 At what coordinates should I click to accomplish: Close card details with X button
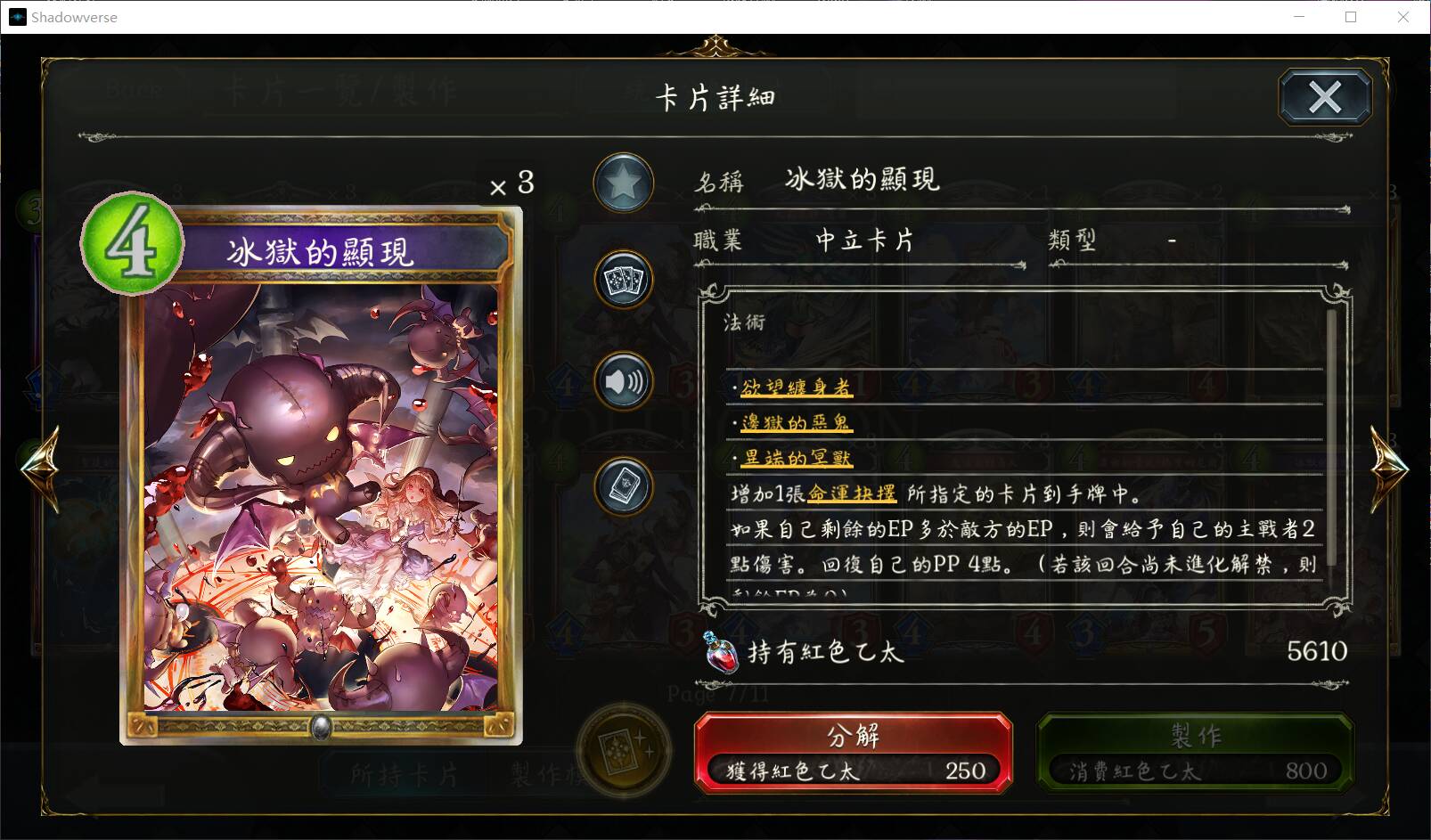[x=1325, y=97]
